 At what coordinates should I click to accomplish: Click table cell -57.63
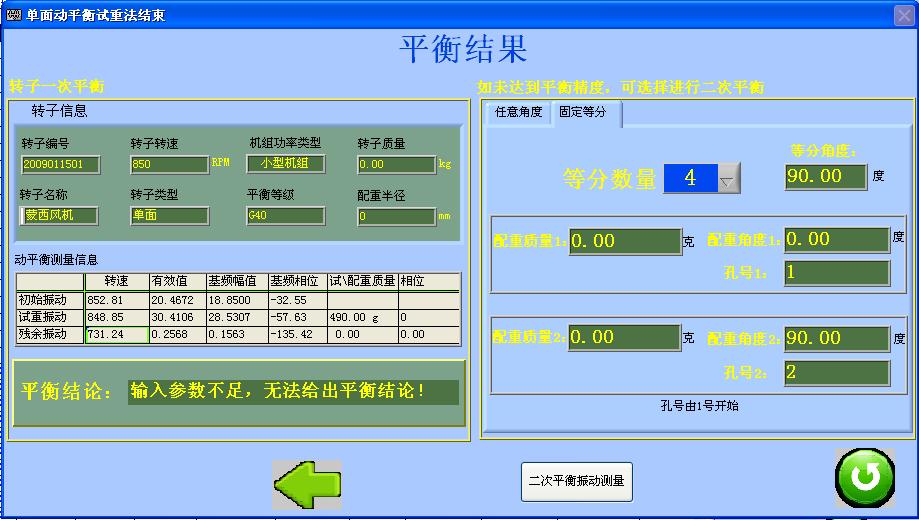298,317
